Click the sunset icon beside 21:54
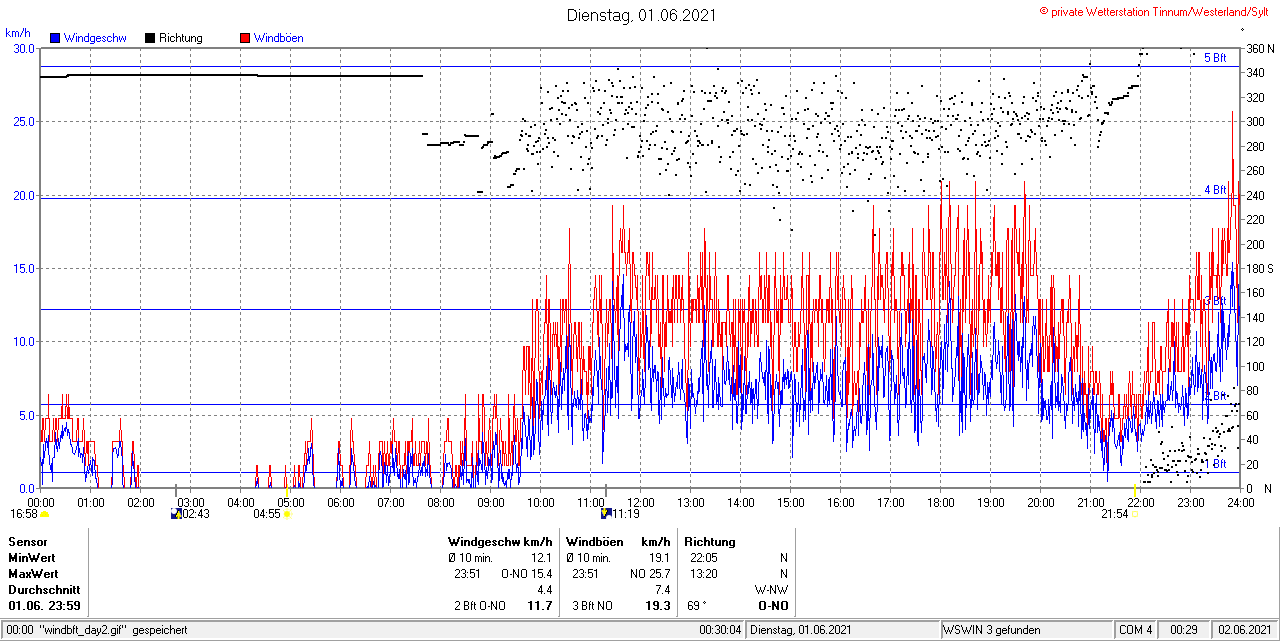The image size is (1280, 641). [x=1134, y=514]
